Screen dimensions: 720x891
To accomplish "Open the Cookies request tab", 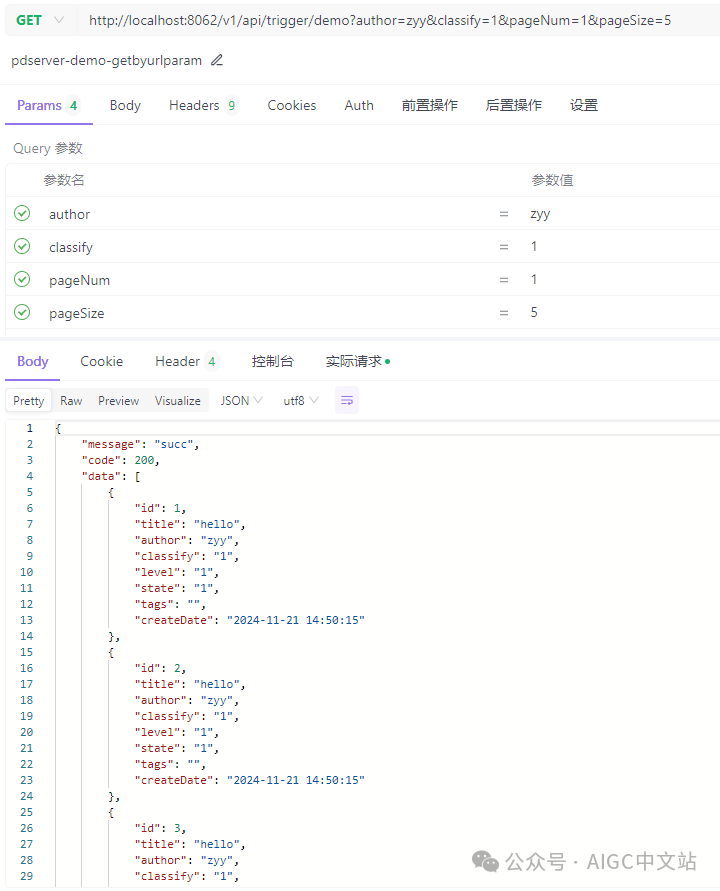I will coord(292,105).
